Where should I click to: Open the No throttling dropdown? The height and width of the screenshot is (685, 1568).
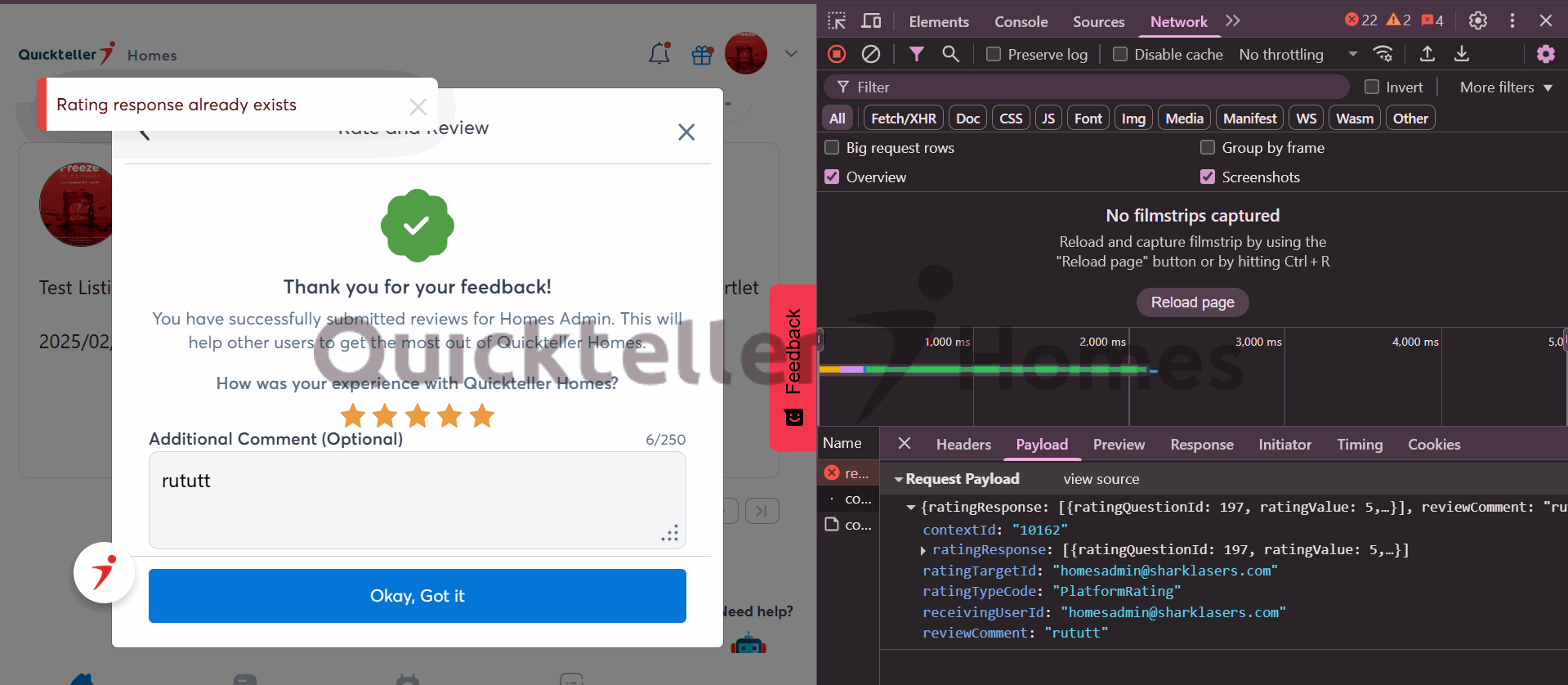tap(1298, 54)
